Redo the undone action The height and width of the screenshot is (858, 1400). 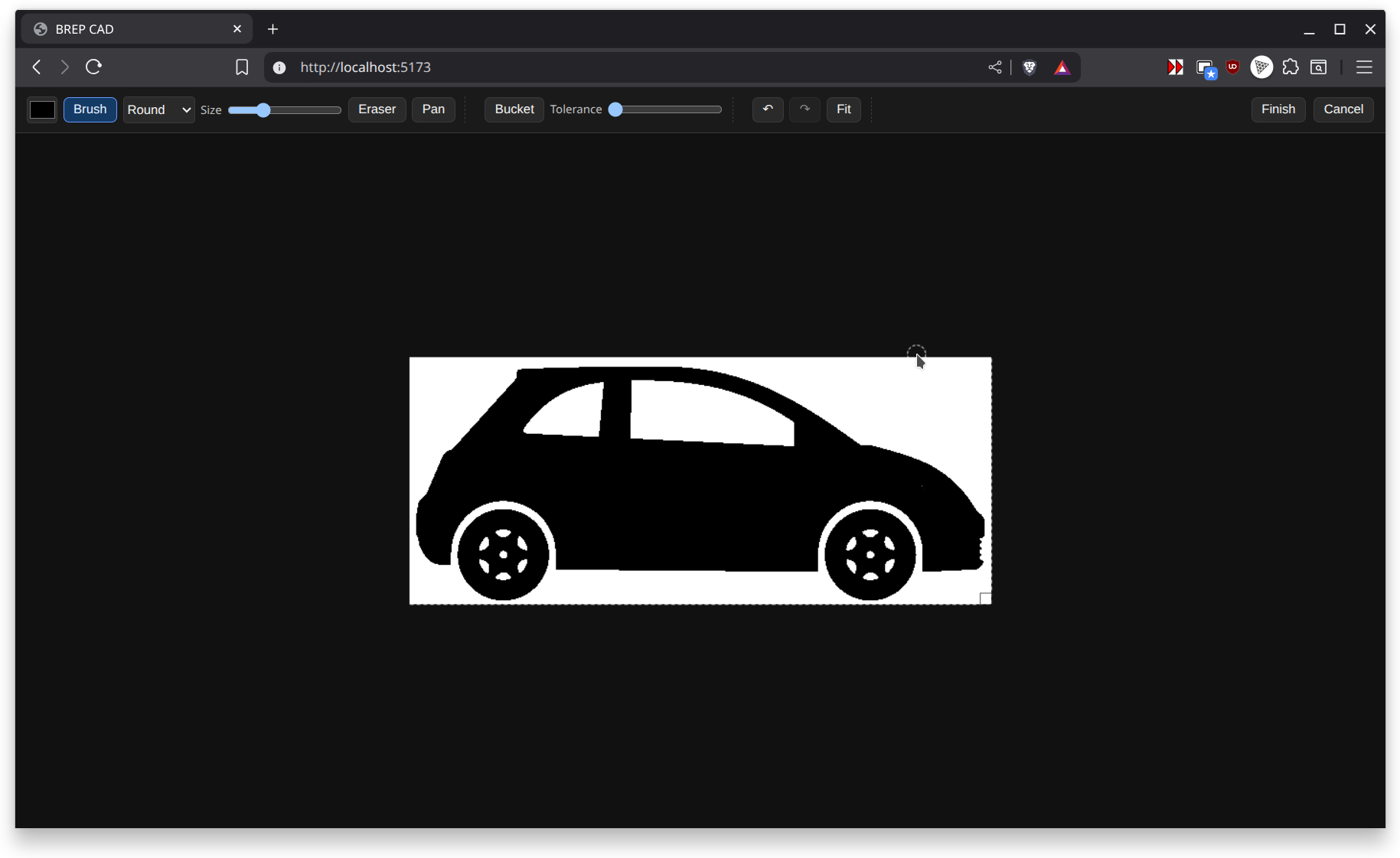coord(804,109)
